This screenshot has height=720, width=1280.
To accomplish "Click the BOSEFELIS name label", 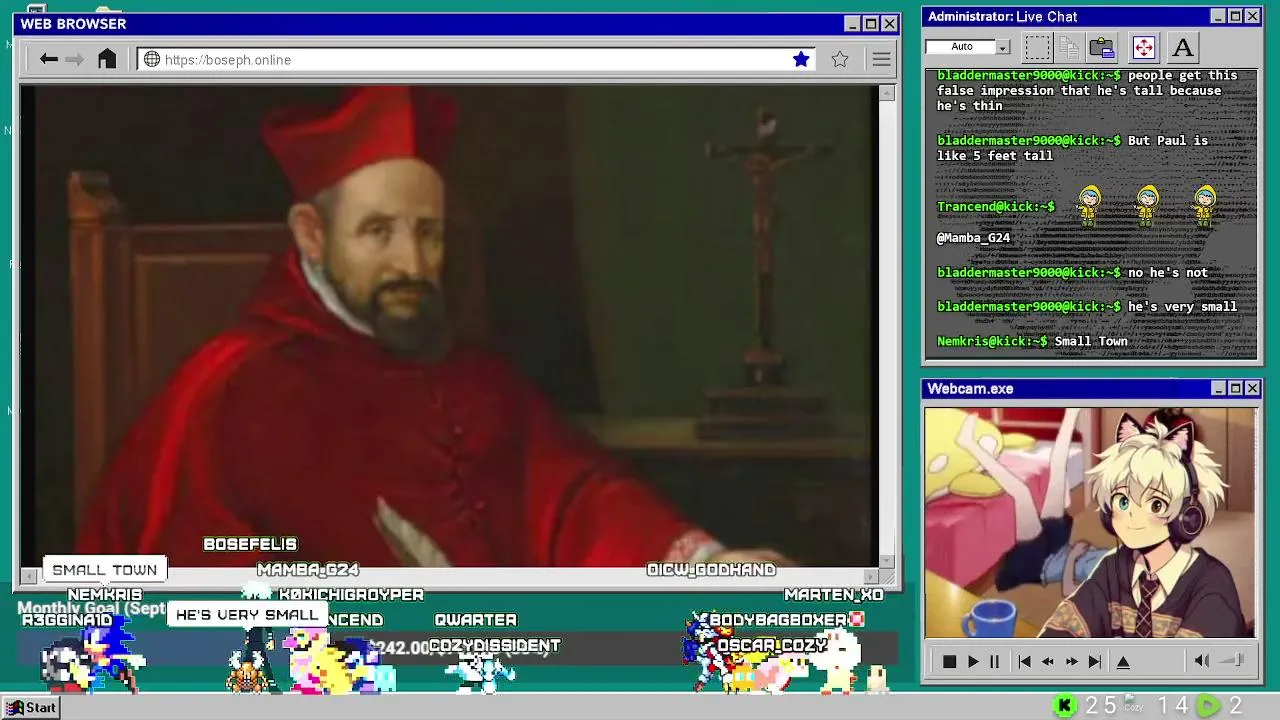I will 250,544.
